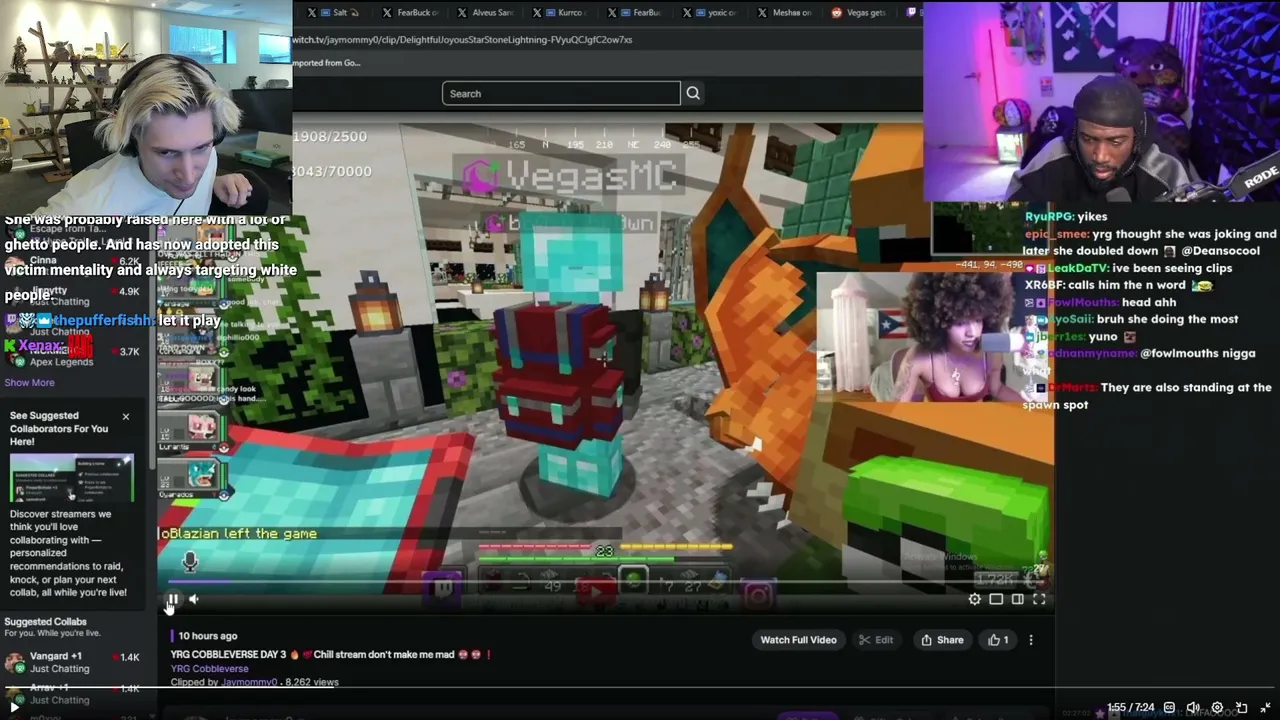The width and height of the screenshot is (1280, 720).
Task: Focus the Twitch Search field
Action: click(x=561, y=93)
